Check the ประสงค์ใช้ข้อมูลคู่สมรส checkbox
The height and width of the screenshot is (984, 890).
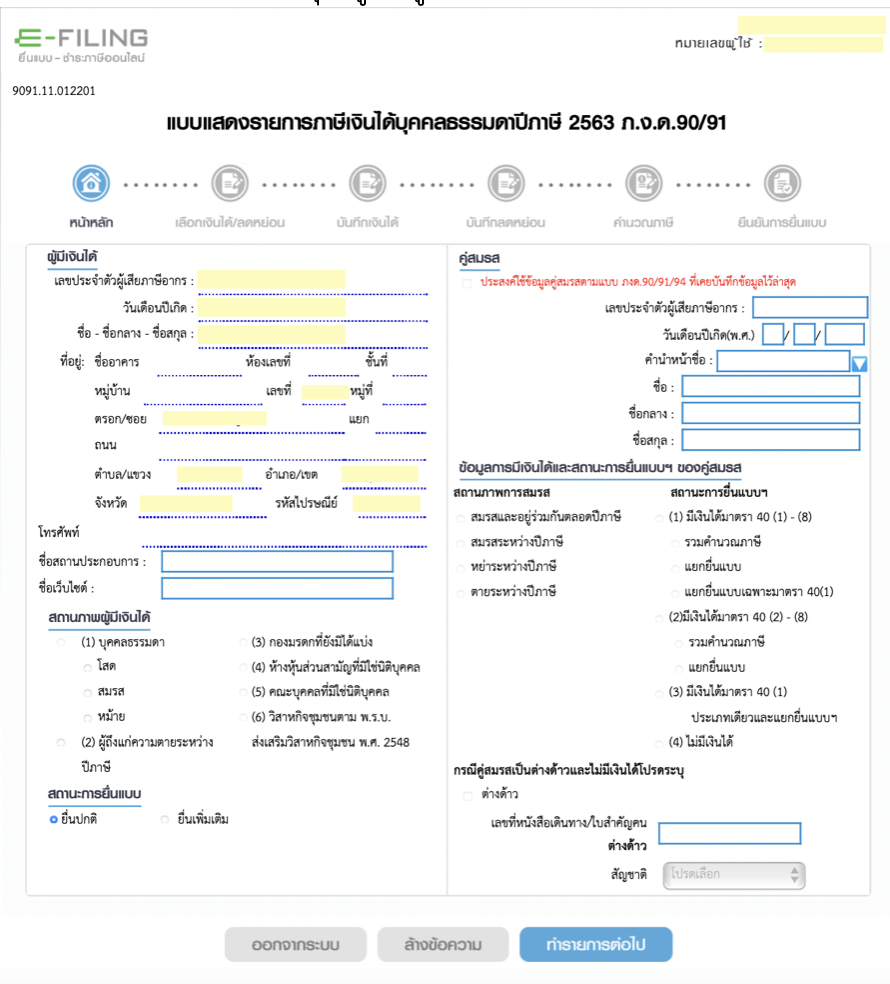[x=467, y=283]
